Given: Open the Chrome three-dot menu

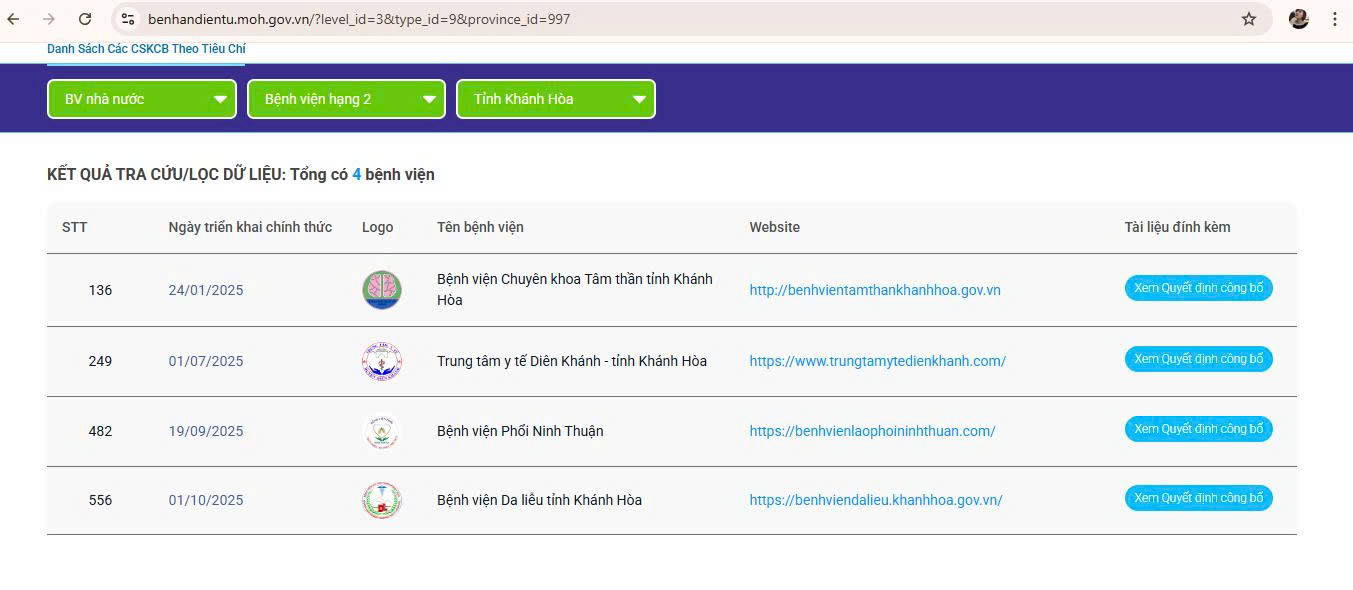Looking at the screenshot, I should [x=1335, y=19].
